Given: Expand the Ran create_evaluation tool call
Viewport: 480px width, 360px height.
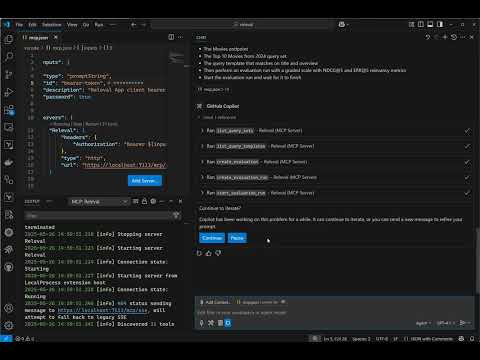Looking at the screenshot, I should (x=335, y=162).
